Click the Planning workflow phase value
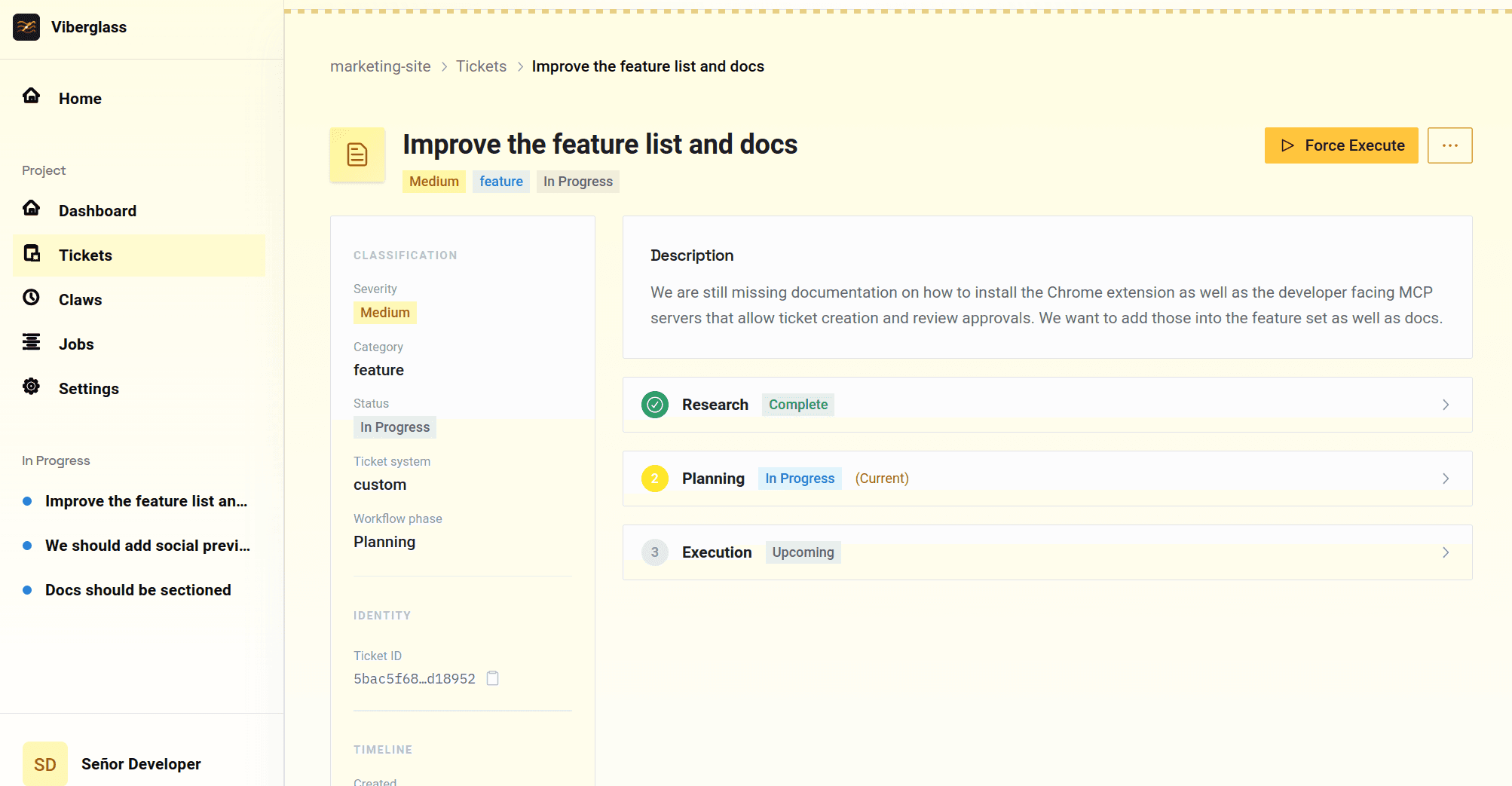Screen dimensions: 1512x786 384,542
